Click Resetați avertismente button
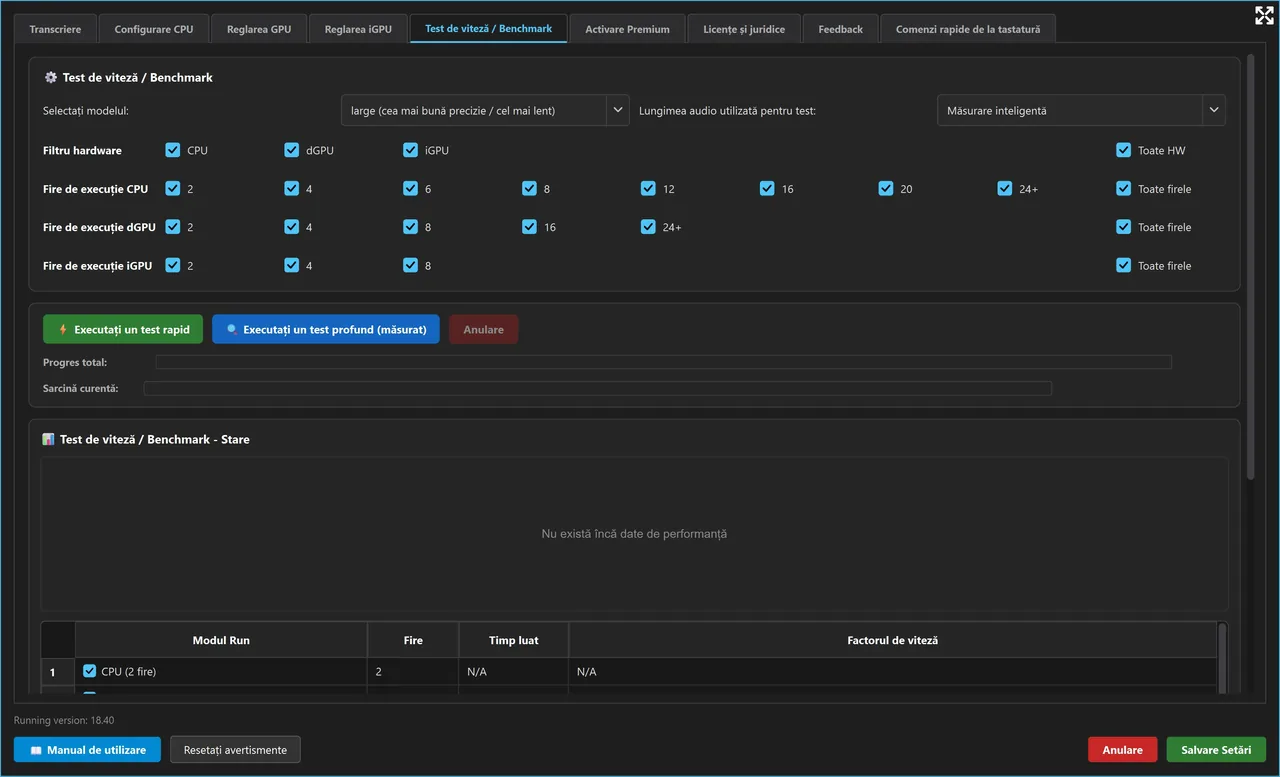The image size is (1280, 777). point(235,750)
